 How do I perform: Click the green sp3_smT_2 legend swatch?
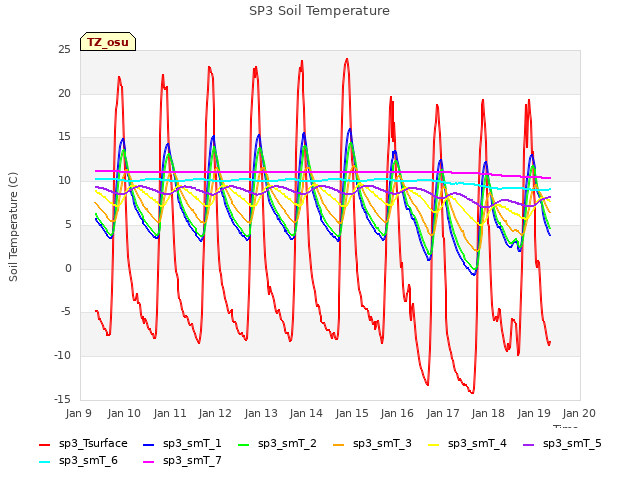point(243,444)
